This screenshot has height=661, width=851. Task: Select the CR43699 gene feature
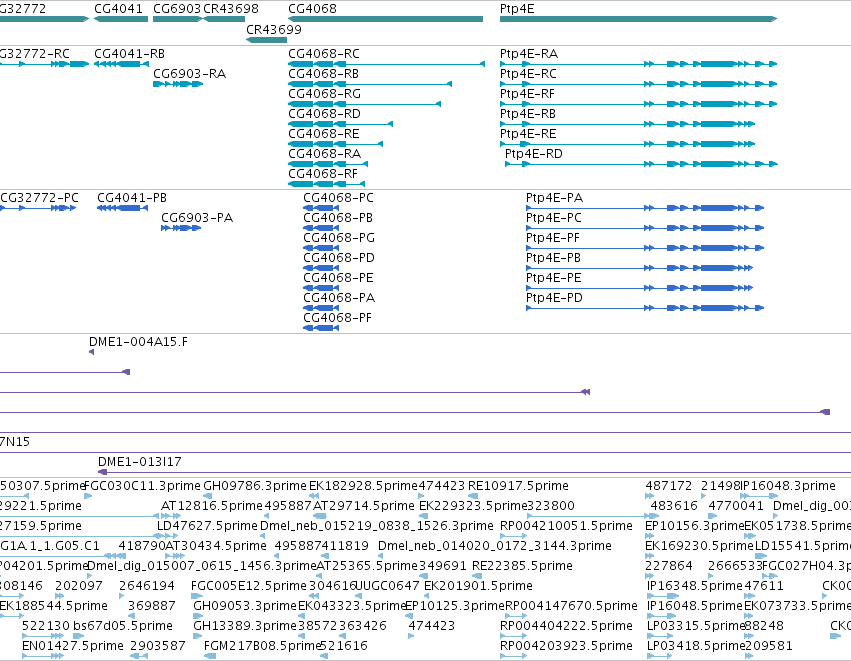pyautogui.click(x=266, y=40)
